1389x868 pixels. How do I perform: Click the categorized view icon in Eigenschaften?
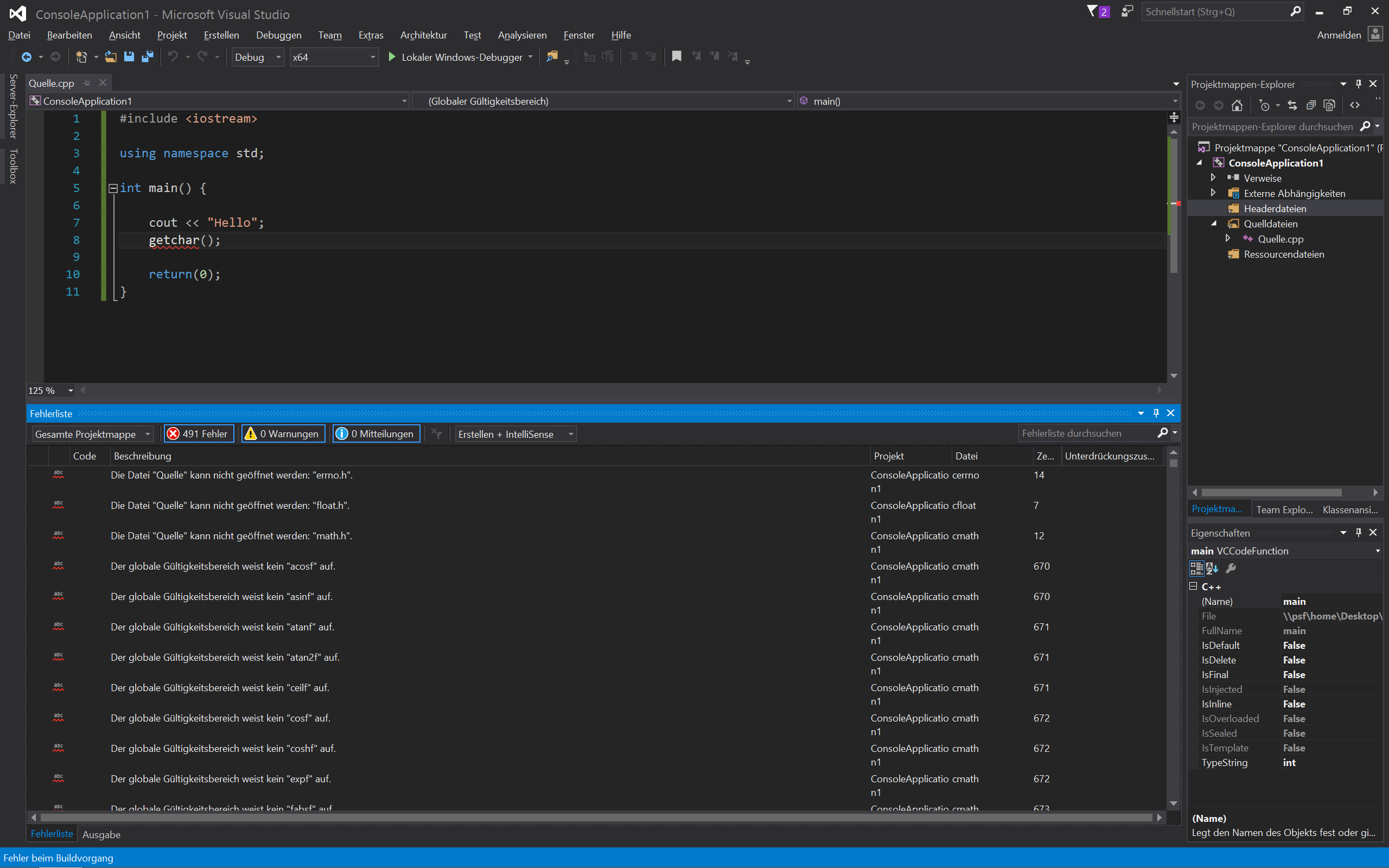pyautogui.click(x=1197, y=569)
